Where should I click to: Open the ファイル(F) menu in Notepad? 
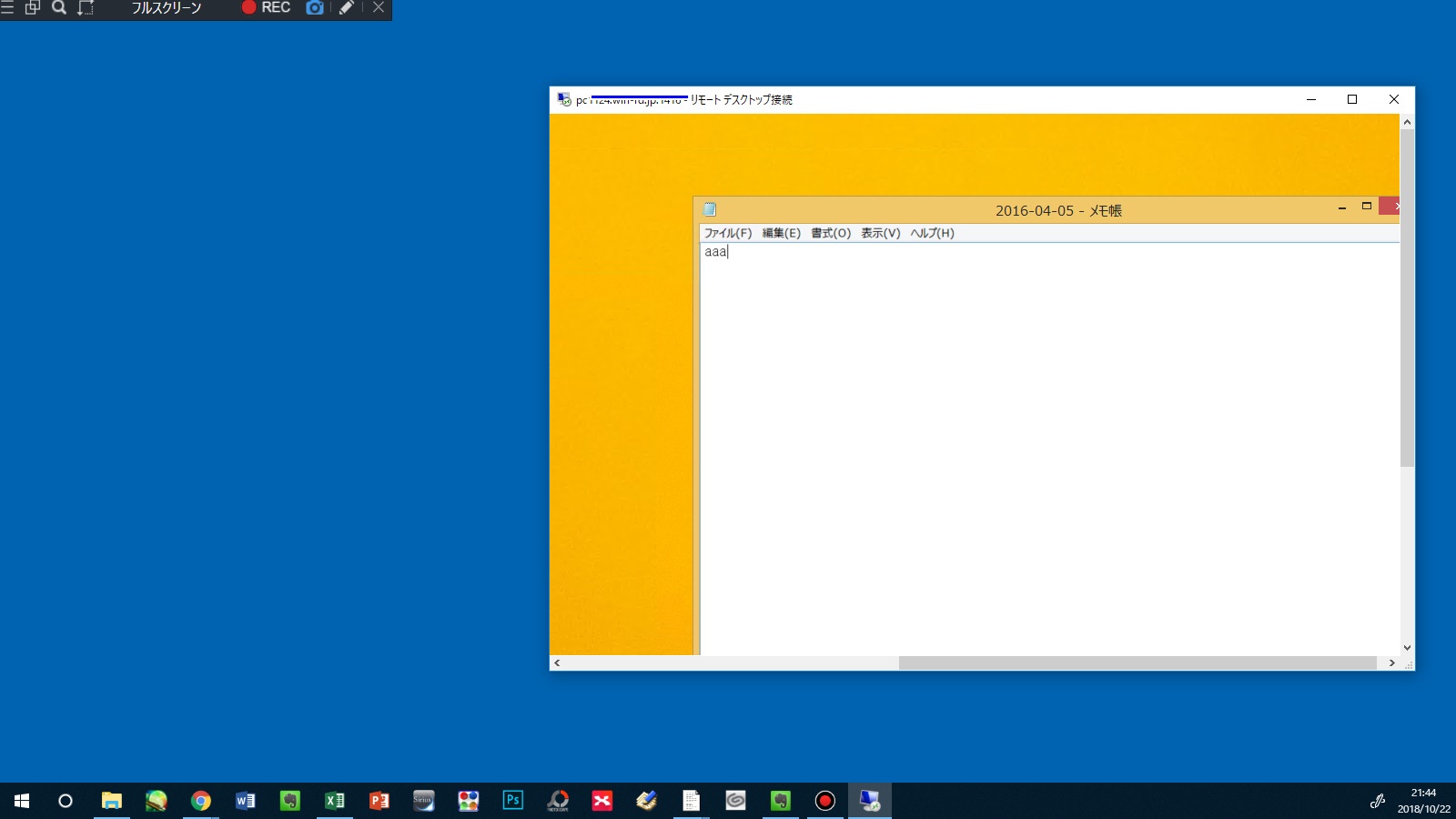pos(727,233)
